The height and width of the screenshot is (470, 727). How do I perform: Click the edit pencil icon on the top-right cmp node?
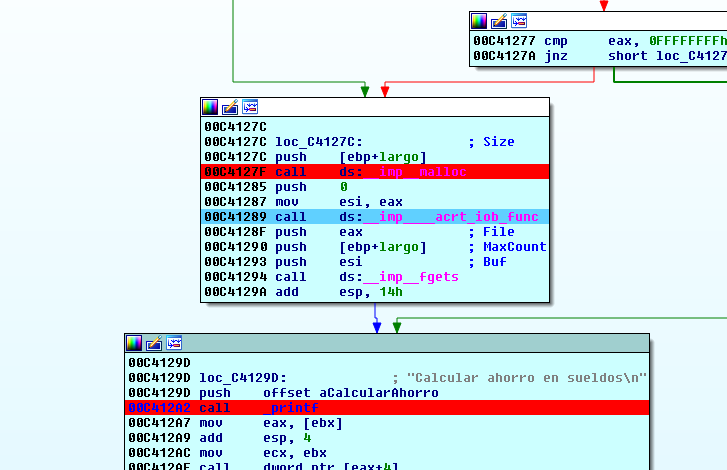(x=499, y=20)
